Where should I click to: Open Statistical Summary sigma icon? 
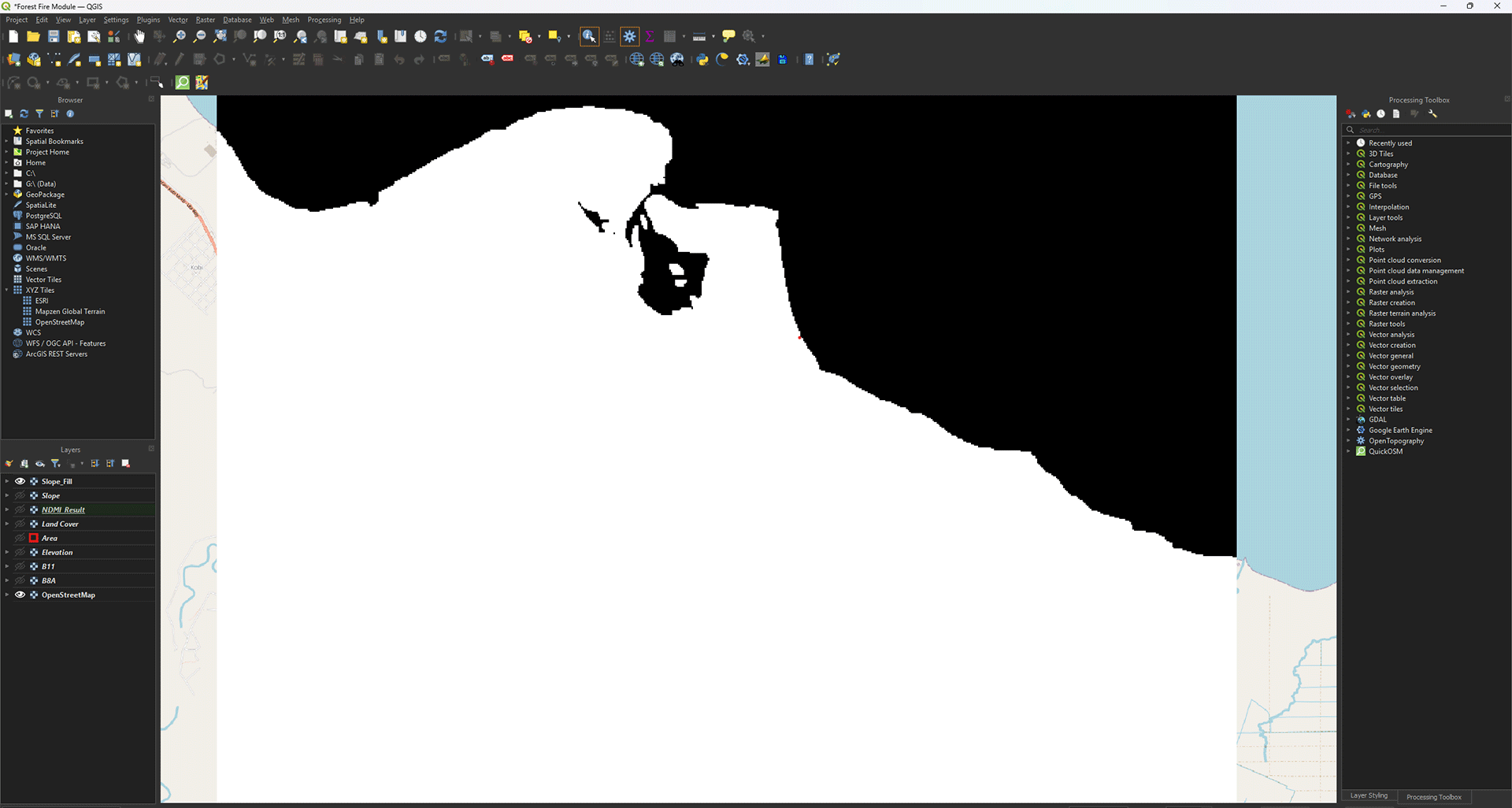coord(650,36)
